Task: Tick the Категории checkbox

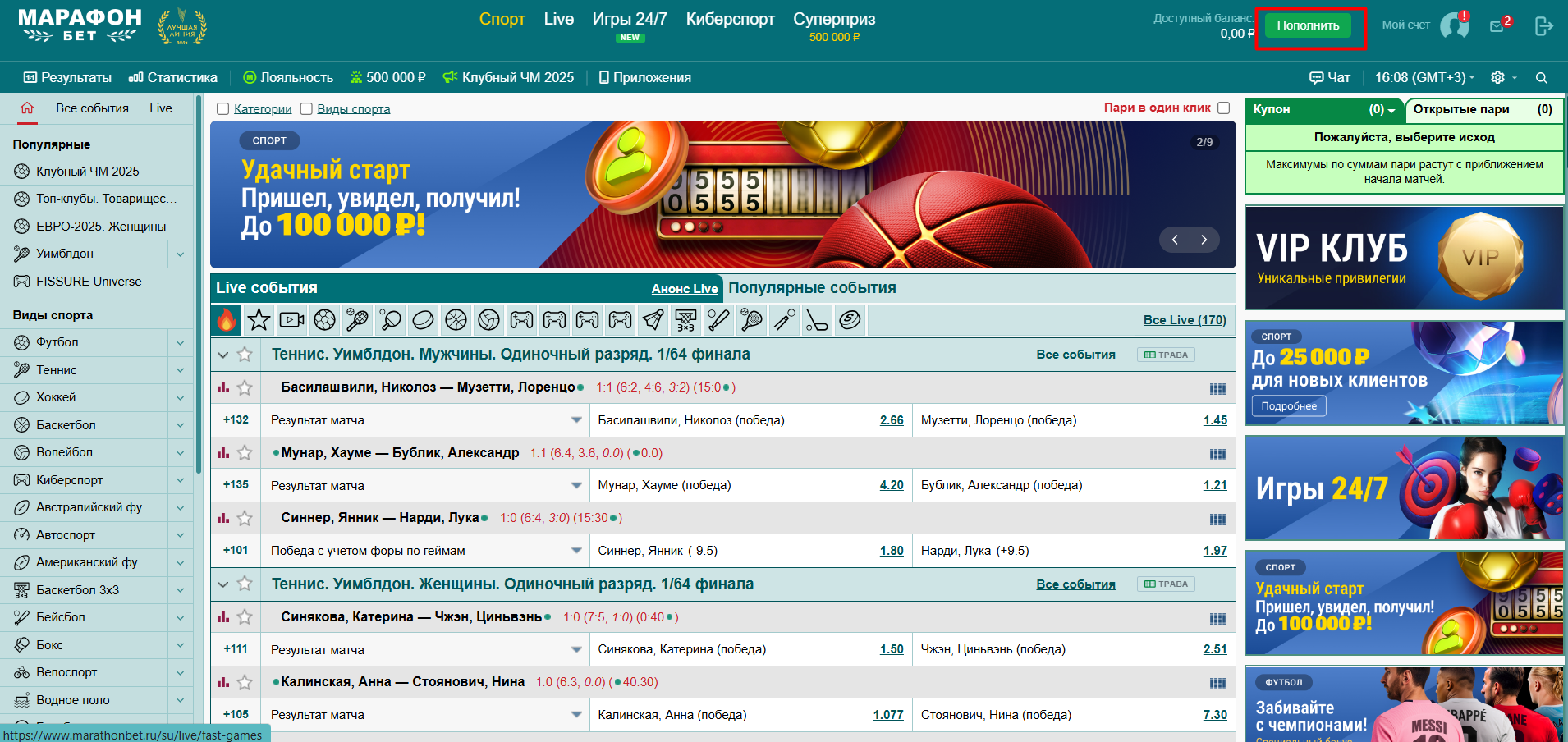Action: [222, 109]
